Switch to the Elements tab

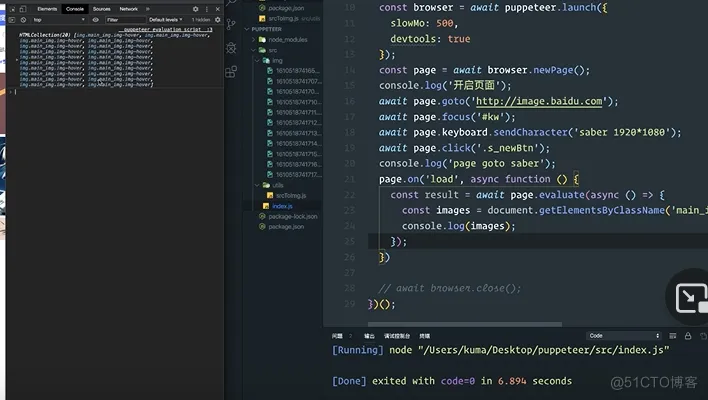pyautogui.click(x=47, y=9)
